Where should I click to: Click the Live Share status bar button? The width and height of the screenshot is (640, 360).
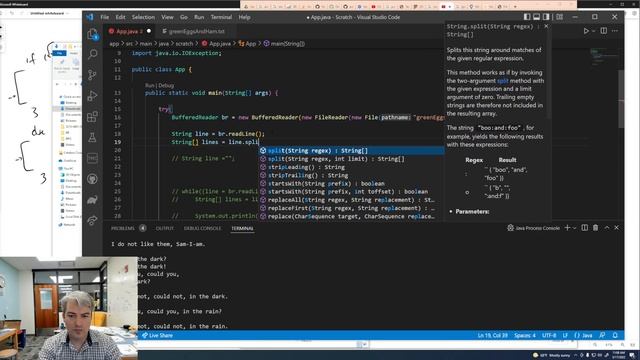157,335
